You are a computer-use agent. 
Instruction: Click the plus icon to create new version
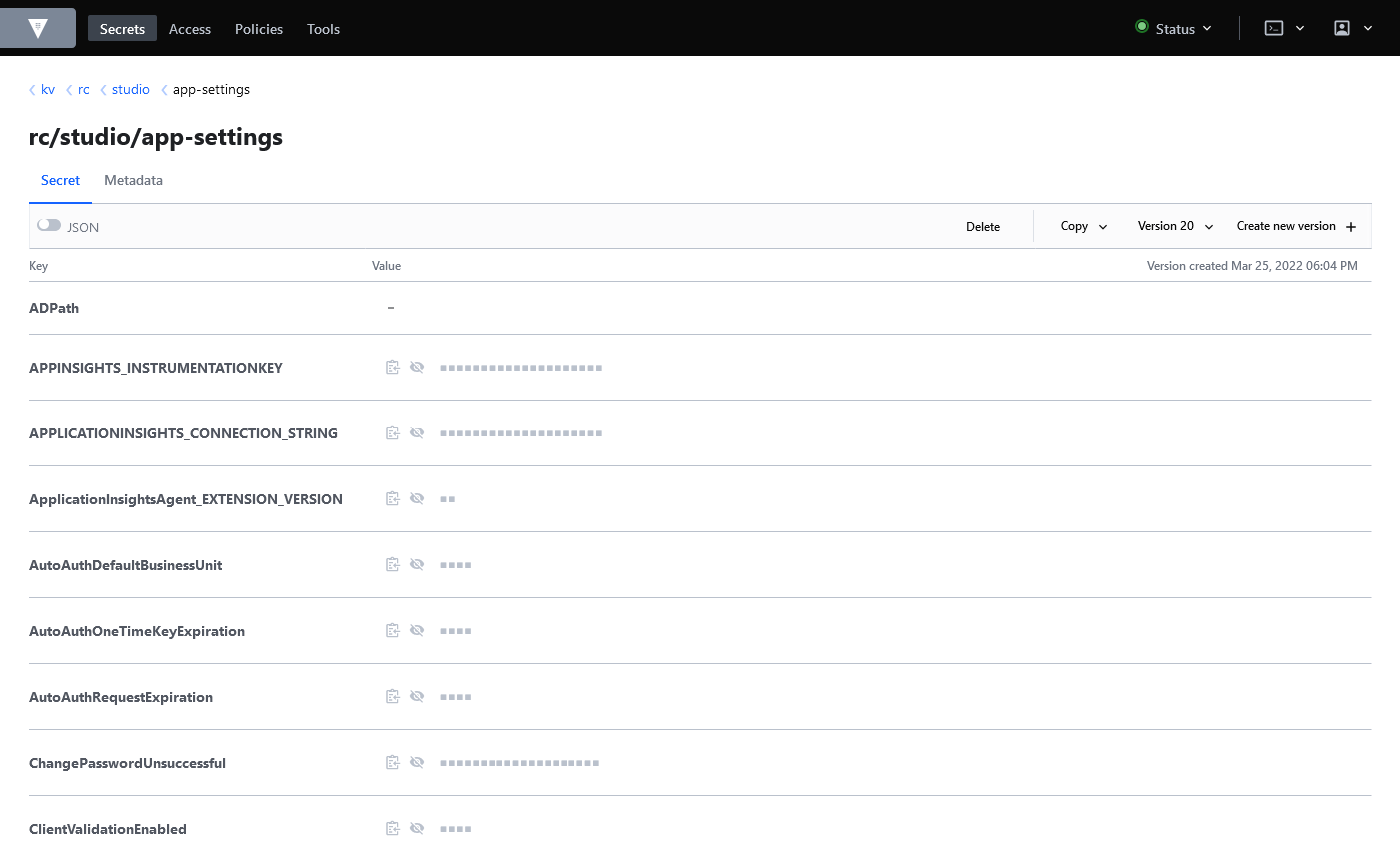pyautogui.click(x=1351, y=227)
